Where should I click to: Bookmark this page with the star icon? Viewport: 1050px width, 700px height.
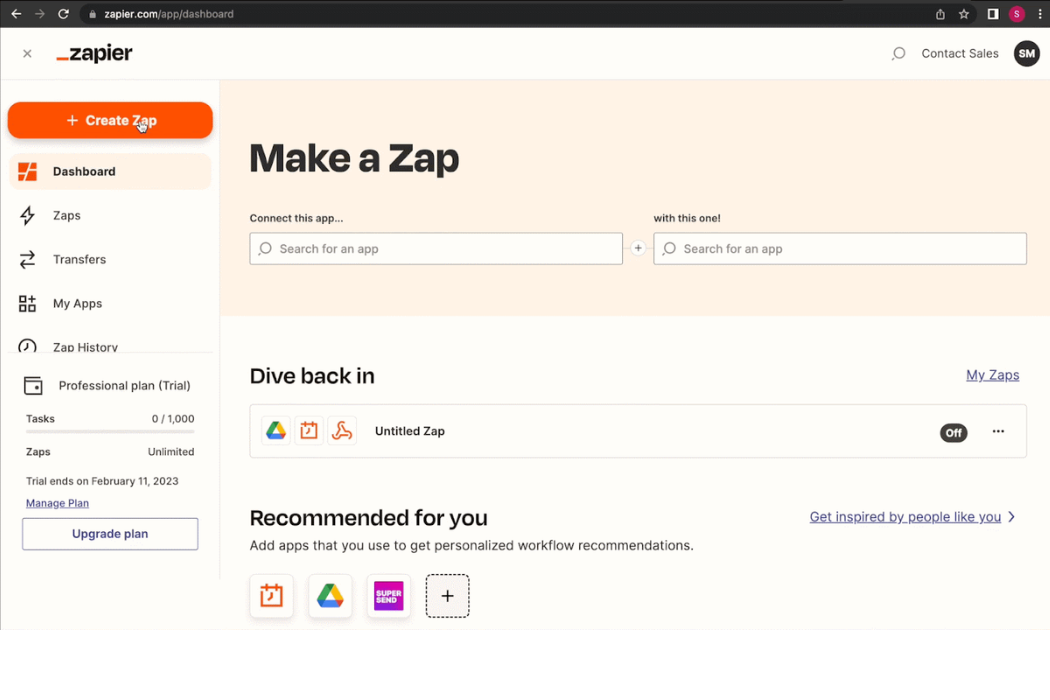(964, 14)
